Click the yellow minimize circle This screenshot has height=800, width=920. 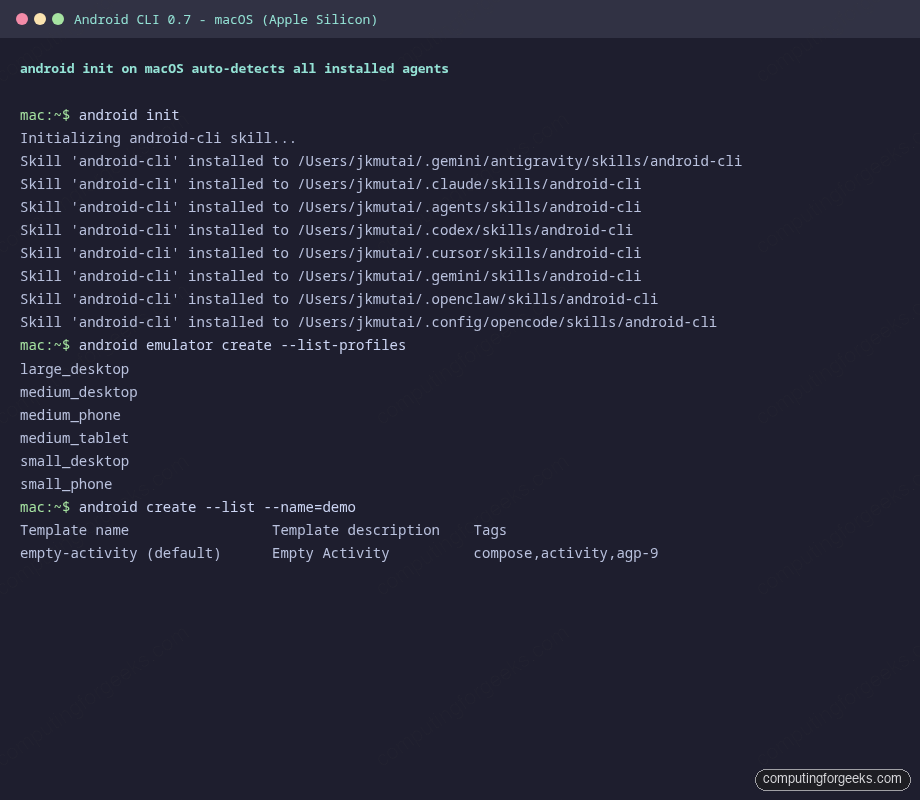point(41,19)
